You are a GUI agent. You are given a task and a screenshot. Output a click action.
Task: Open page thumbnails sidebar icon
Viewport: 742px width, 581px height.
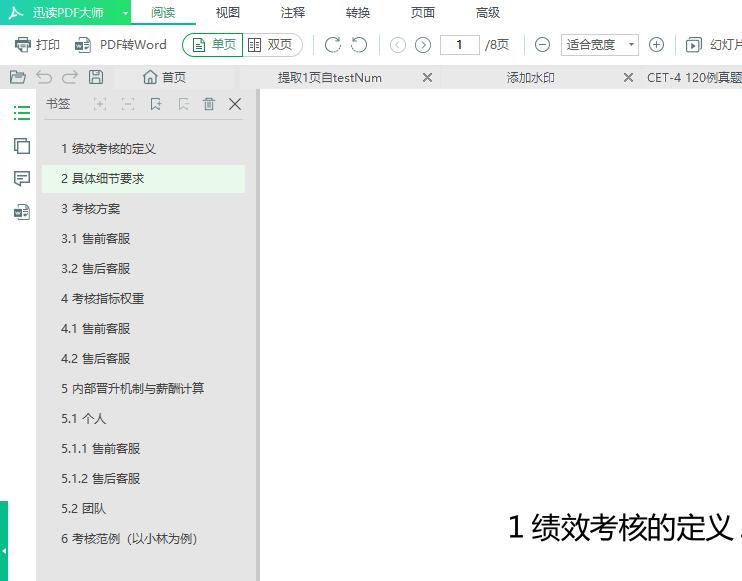[22, 146]
